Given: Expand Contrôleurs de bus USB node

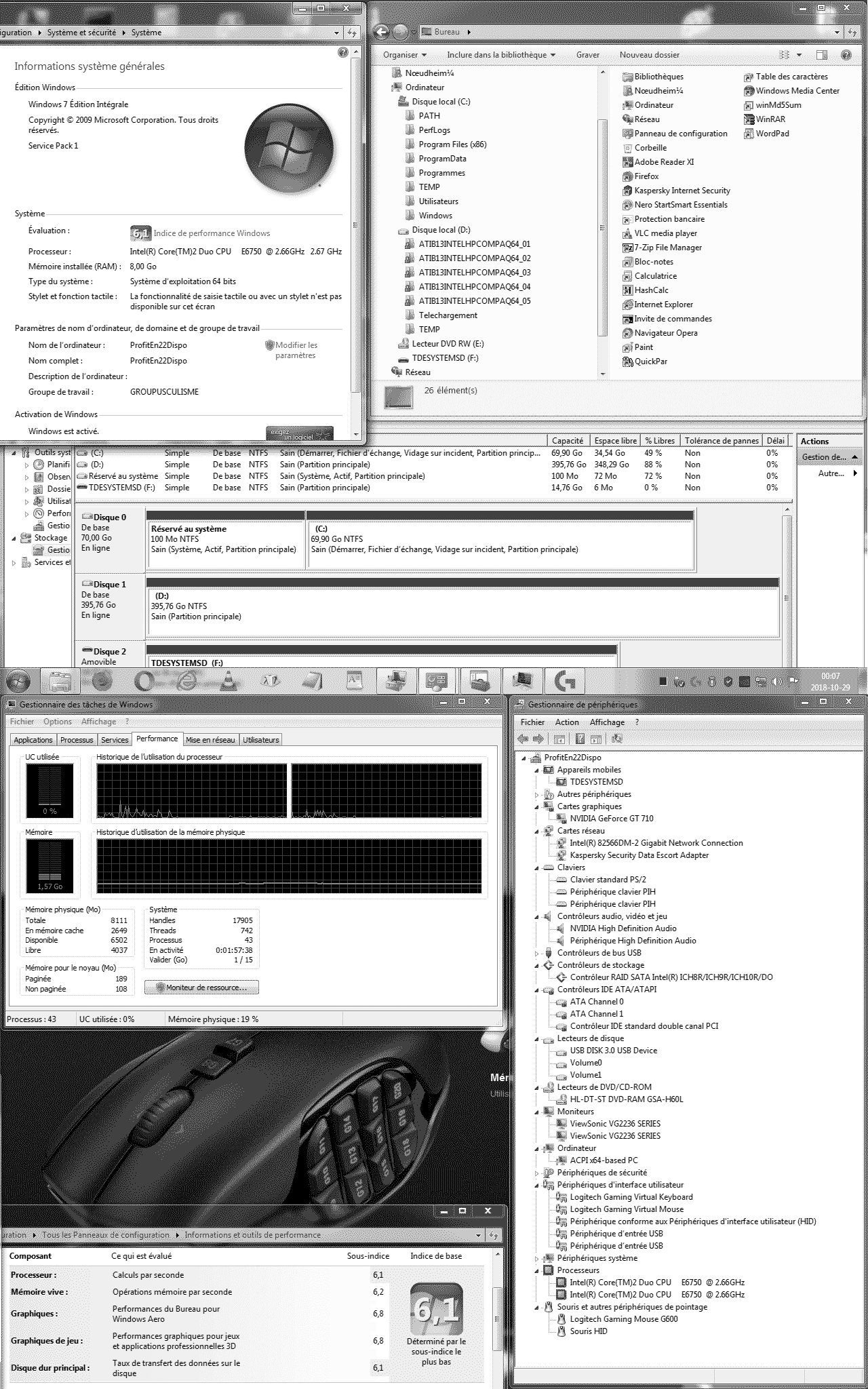Looking at the screenshot, I should [x=537, y=953].
